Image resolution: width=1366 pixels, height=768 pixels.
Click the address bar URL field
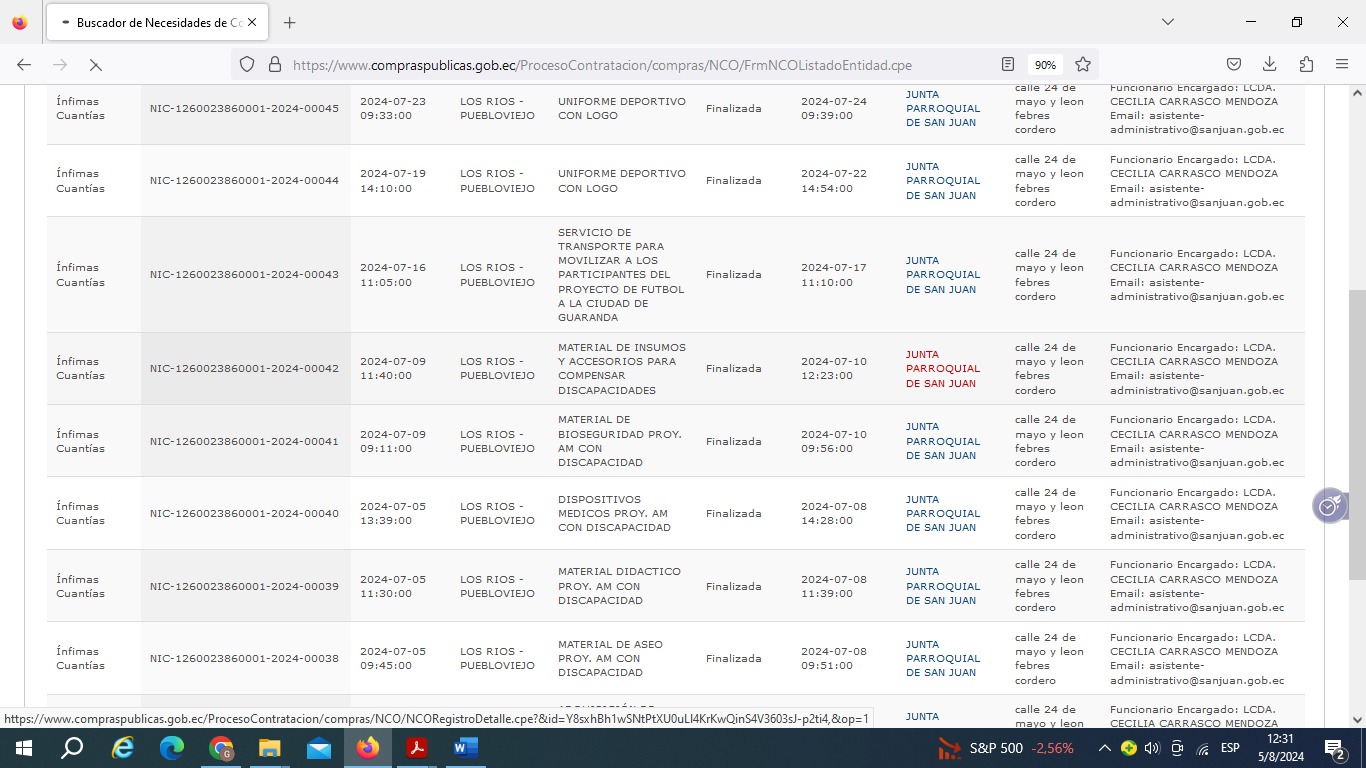click(x=640, y=64)
